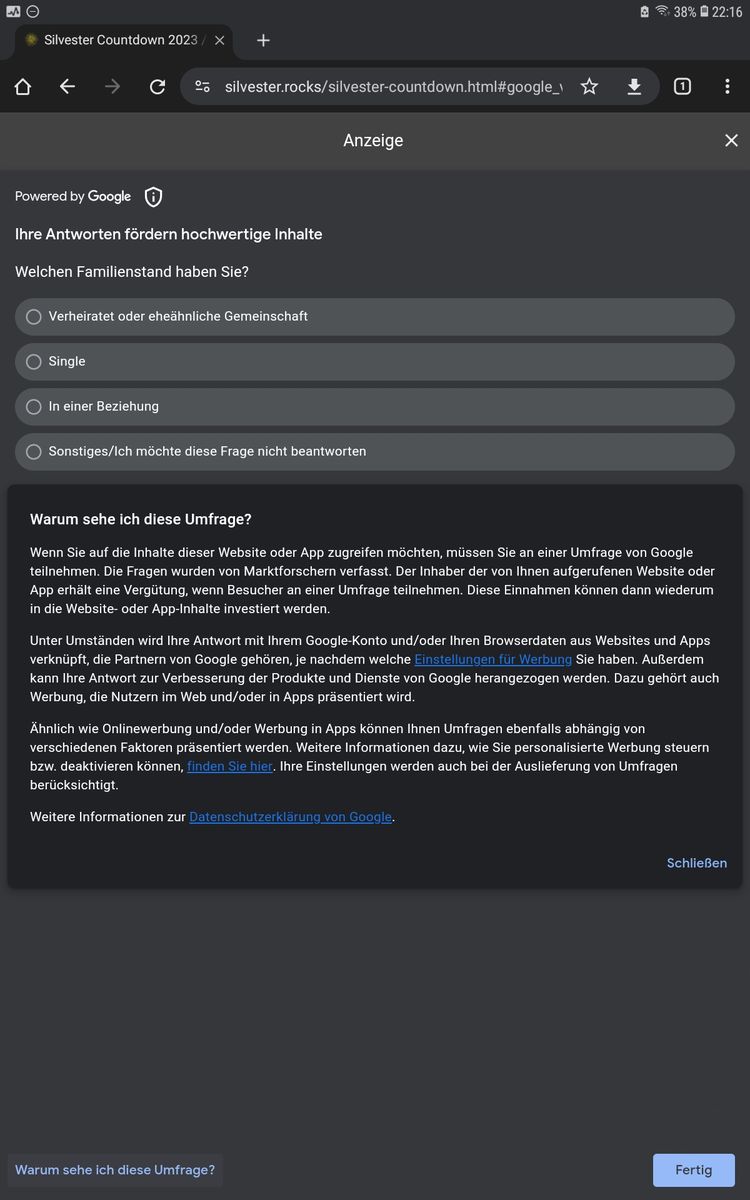
Task: Choose the 'Single' radio option
Action: click(34, 362)
